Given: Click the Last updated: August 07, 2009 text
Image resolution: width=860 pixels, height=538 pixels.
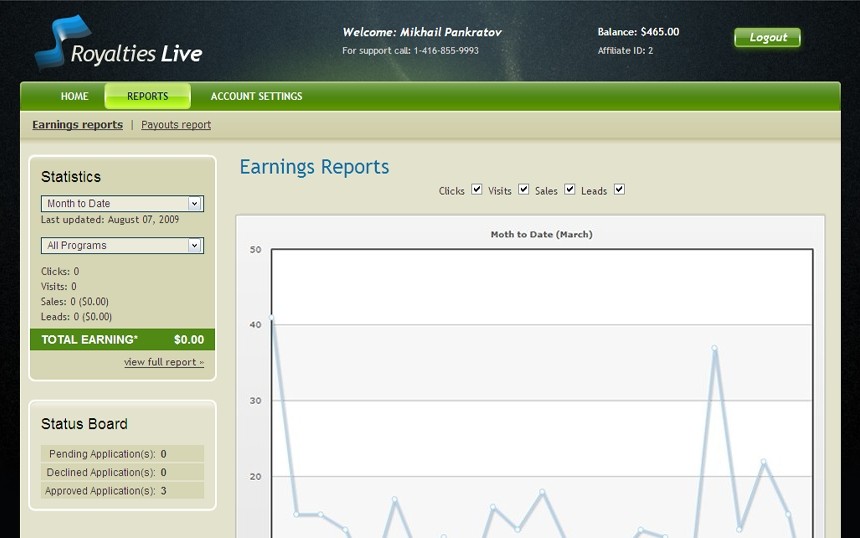Looking at the screenshot, I should point(110,219).
